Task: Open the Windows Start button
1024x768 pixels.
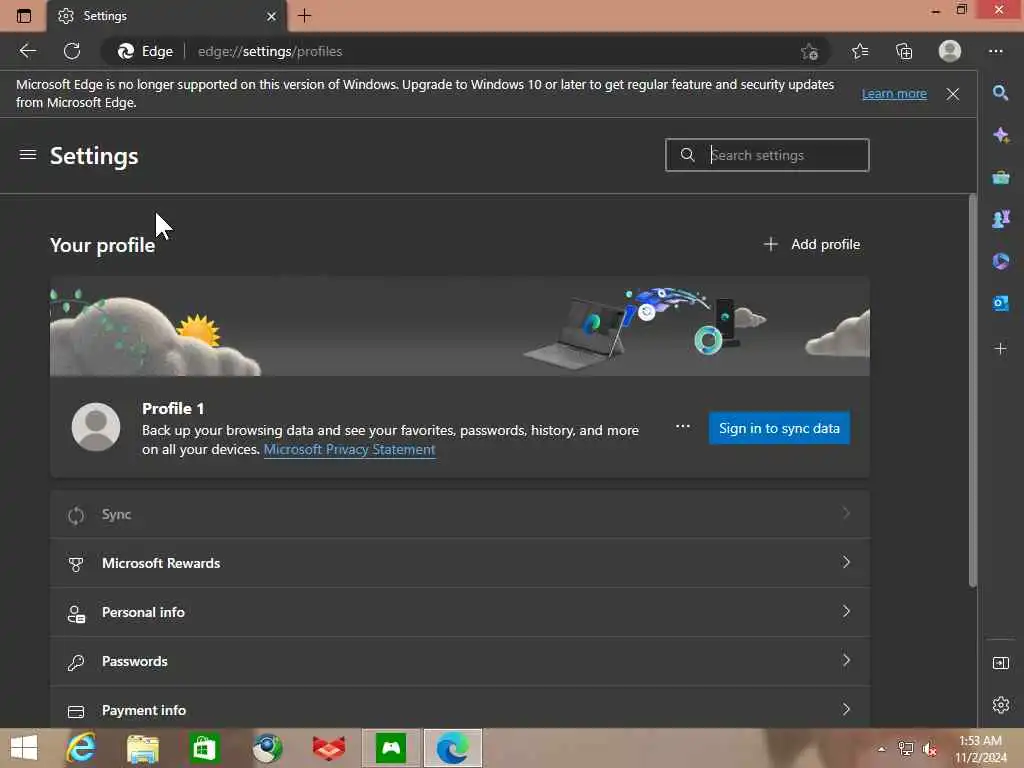Action: pyautogui.click(x=24, y=748)
